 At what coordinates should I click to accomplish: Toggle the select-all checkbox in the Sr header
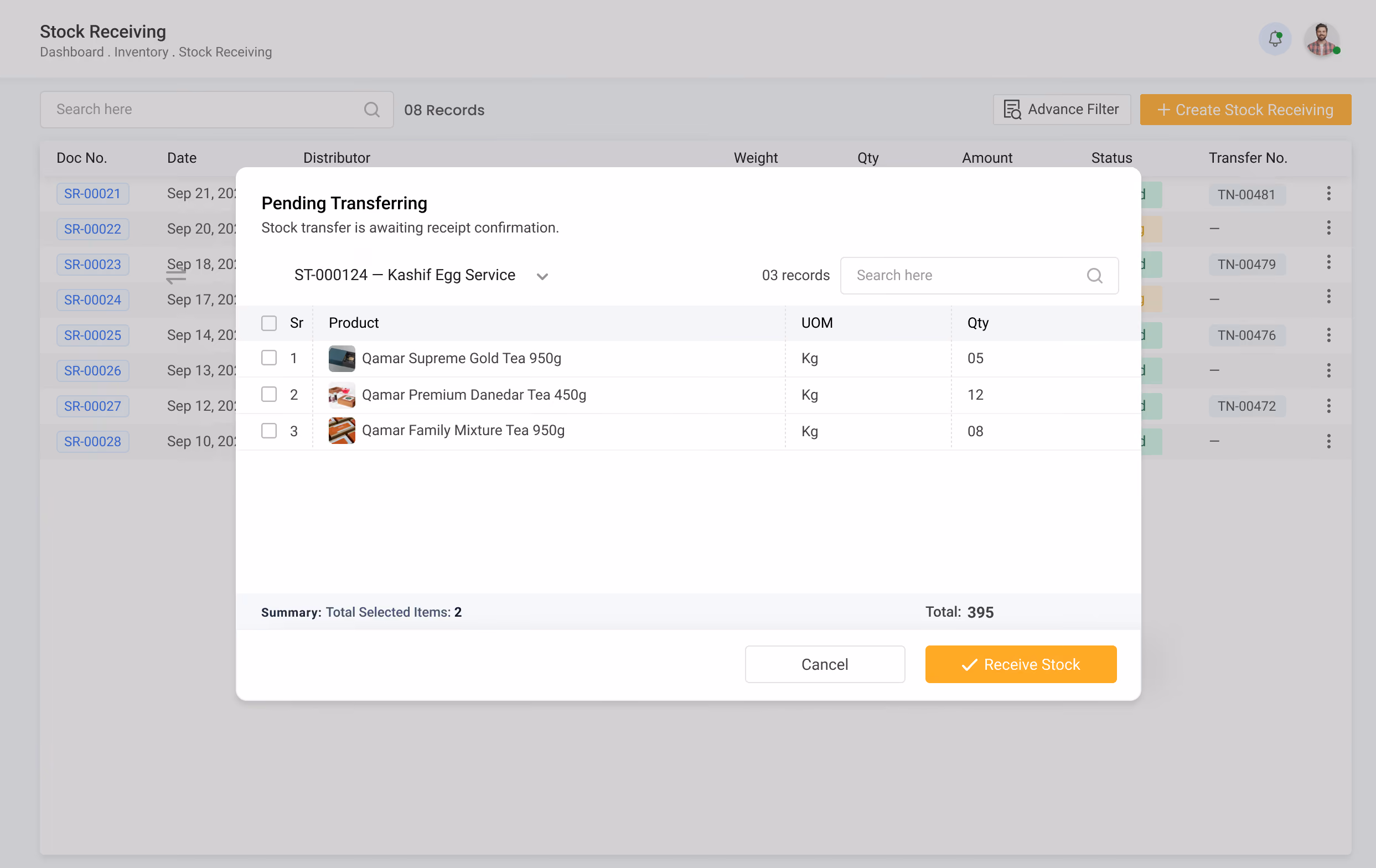click(x=268, y=323)
